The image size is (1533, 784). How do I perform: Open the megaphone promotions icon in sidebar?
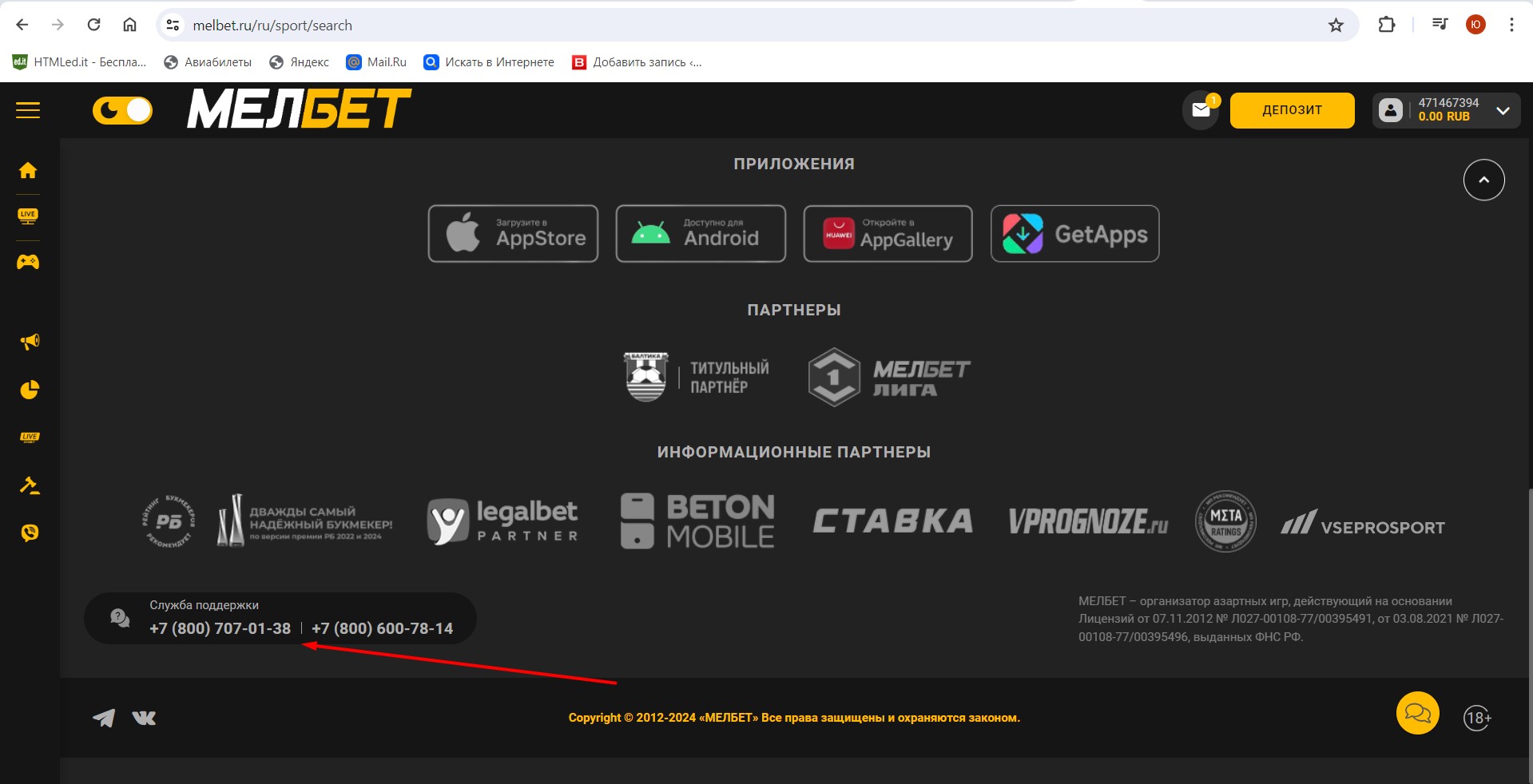coord(30,342)
